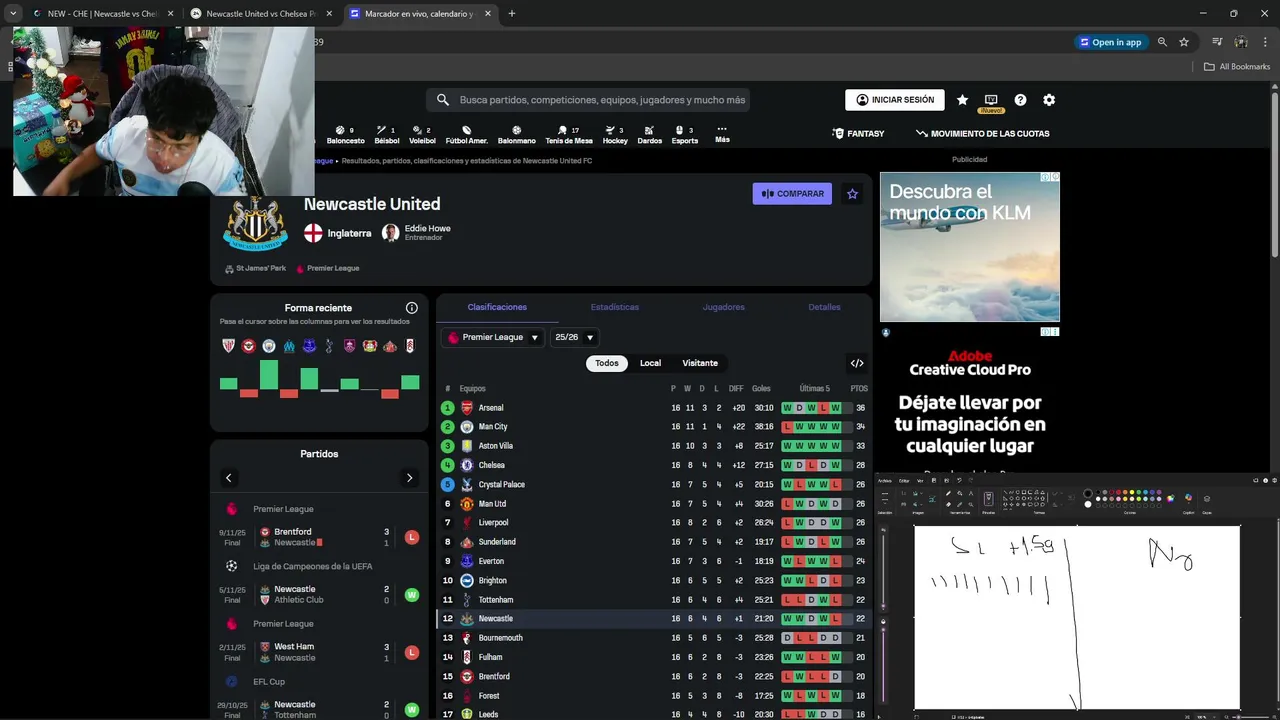Open Editar menu in Paint
This screenshot has height=720, width=1280.
[904, 480]
